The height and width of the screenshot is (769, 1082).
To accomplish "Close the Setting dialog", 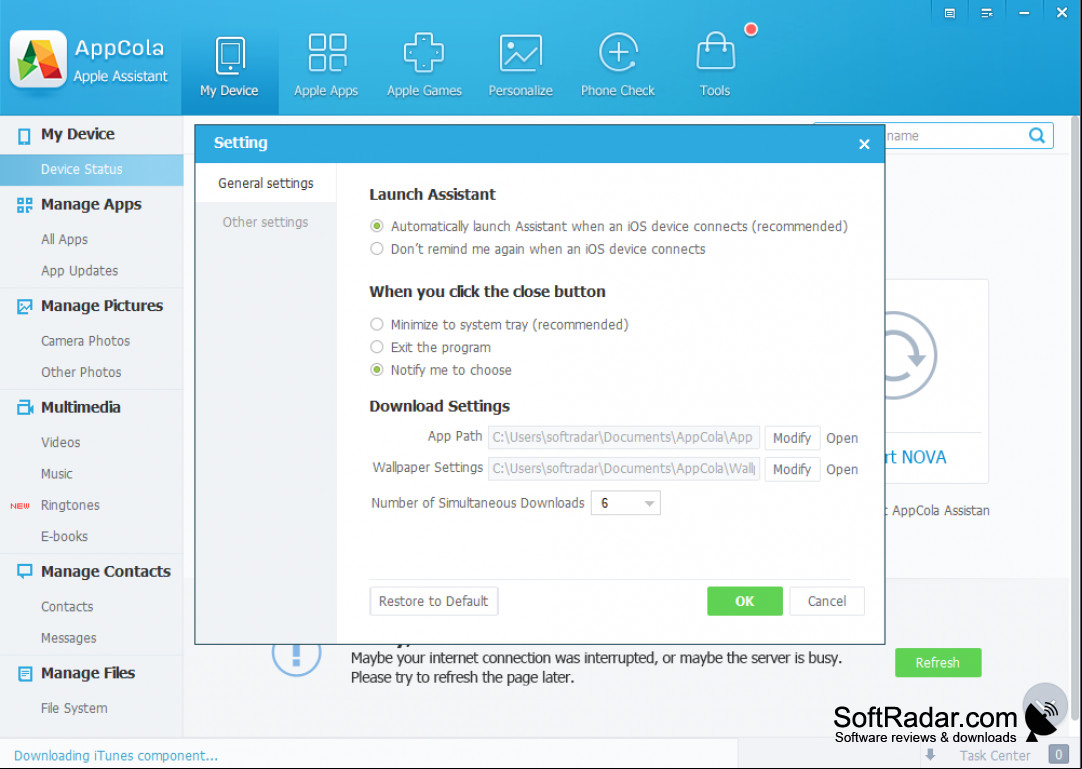I will tap(864, 144).
